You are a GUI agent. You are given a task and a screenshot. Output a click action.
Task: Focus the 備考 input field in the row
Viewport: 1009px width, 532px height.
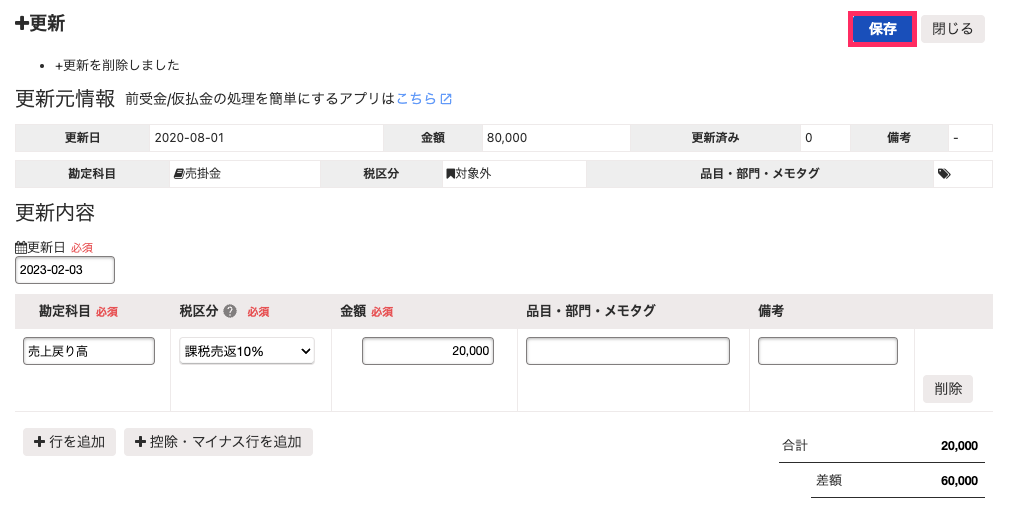click(x=828, y=351)
